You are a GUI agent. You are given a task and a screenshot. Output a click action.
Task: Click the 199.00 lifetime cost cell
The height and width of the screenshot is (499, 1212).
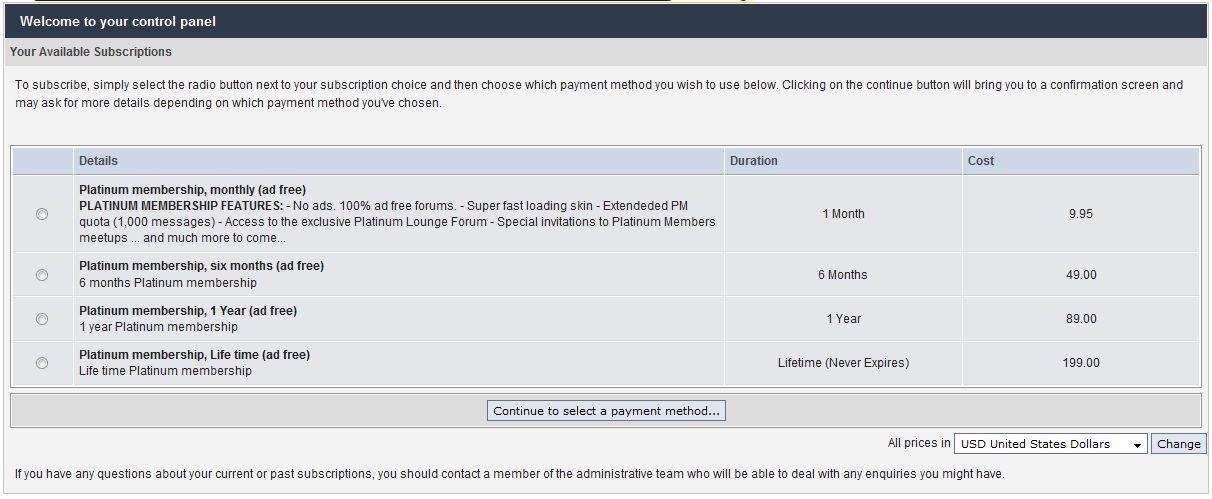[x=1080, y=363]
